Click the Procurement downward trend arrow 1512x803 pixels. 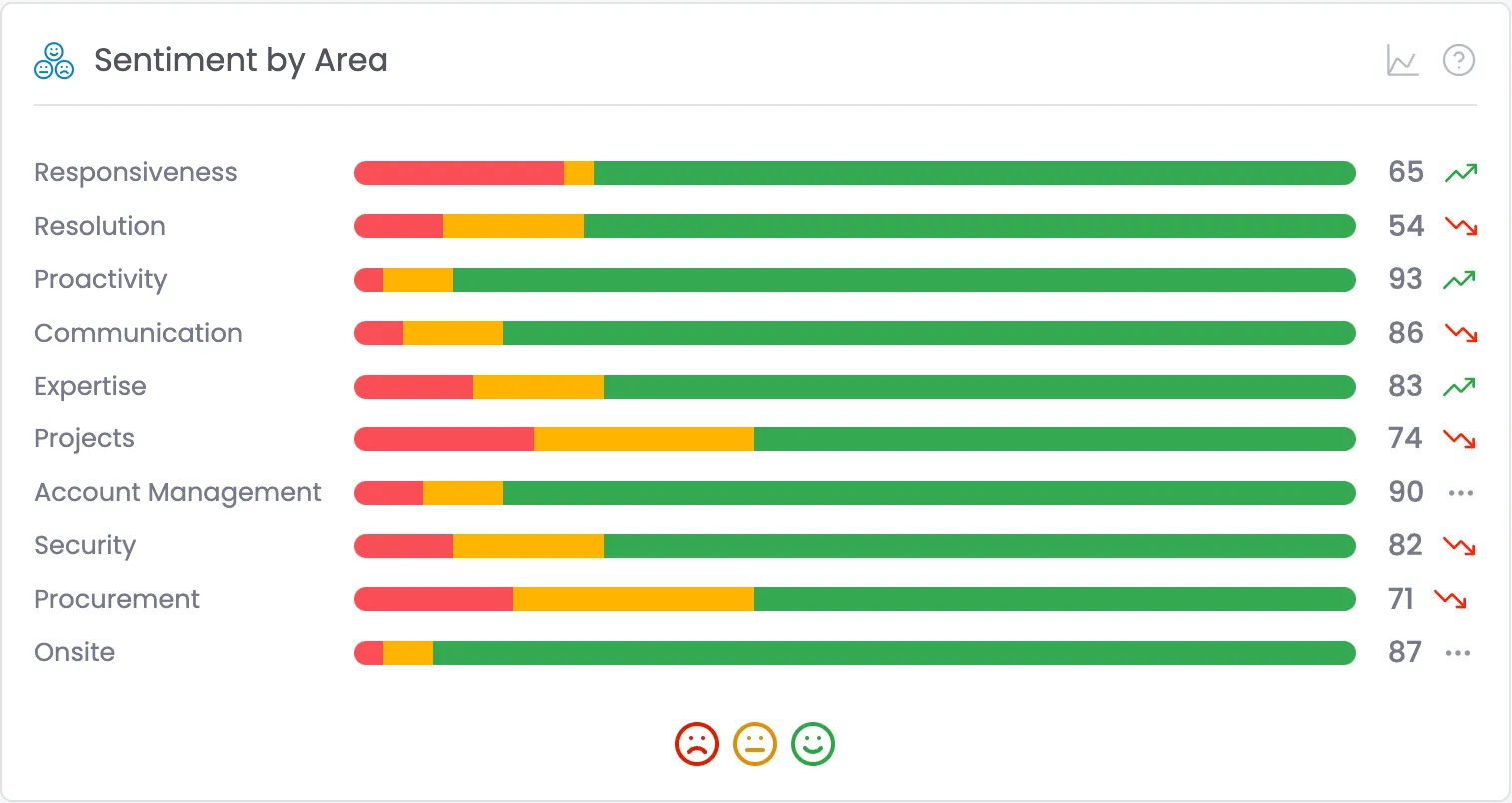[1450, 599]
